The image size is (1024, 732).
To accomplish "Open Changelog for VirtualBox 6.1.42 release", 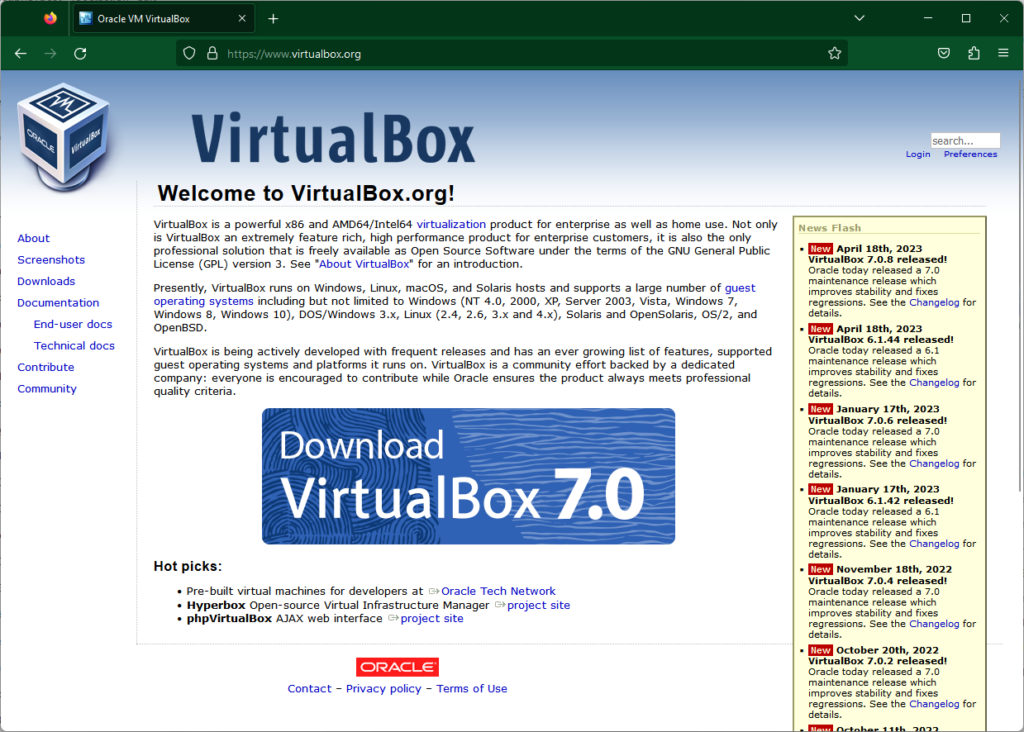I will 934,544.
